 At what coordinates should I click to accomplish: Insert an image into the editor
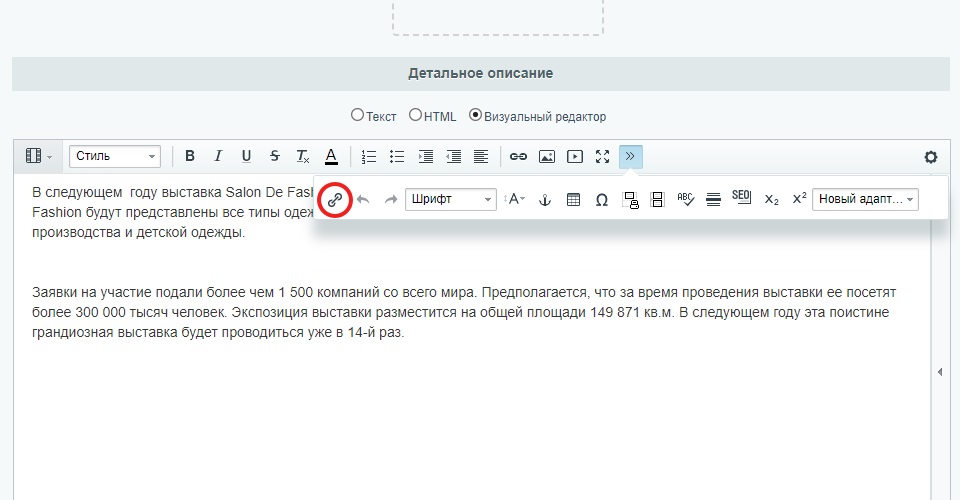click(546, 157)
